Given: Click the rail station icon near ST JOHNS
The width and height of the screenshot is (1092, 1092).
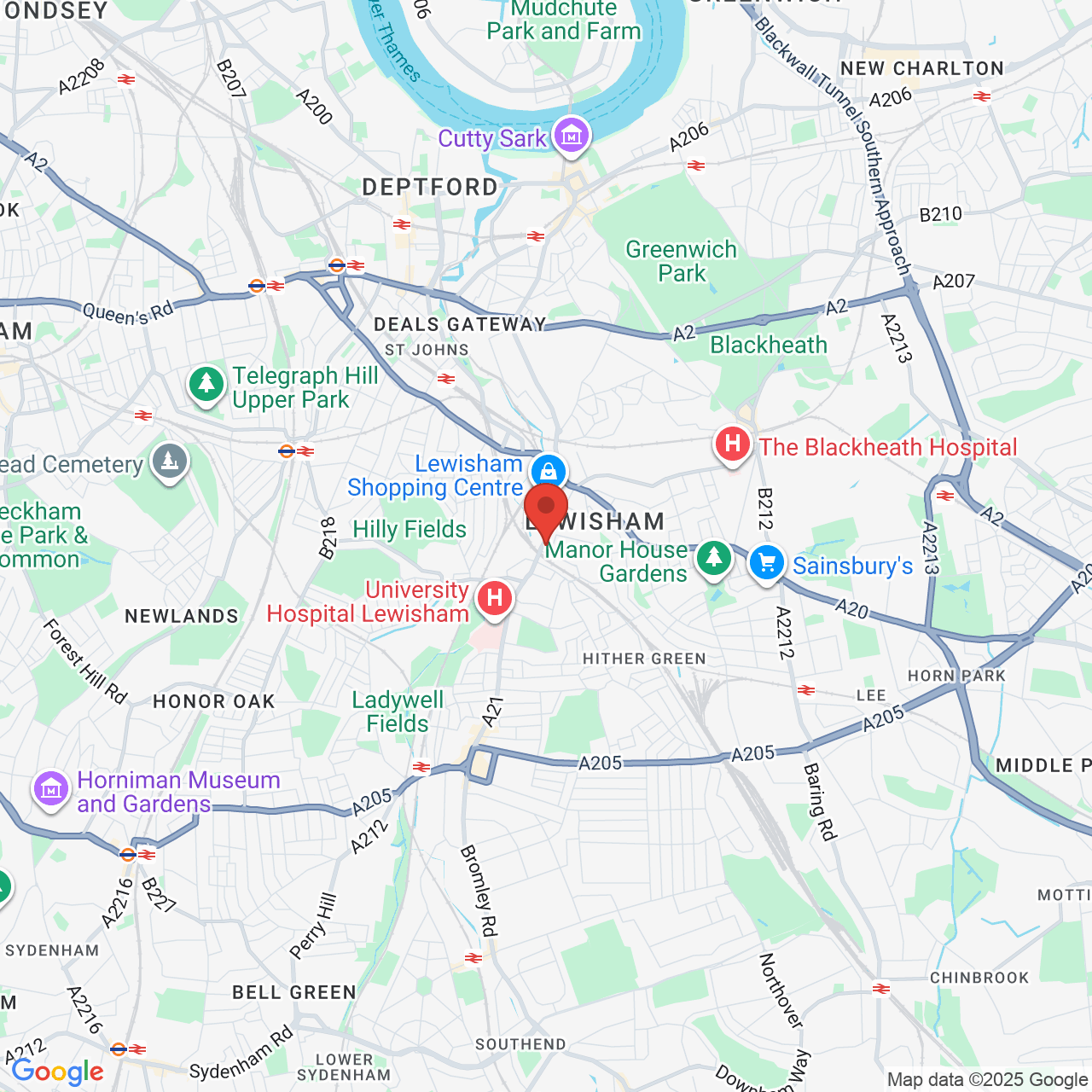Looking at the screenshot, I should 445,379.
